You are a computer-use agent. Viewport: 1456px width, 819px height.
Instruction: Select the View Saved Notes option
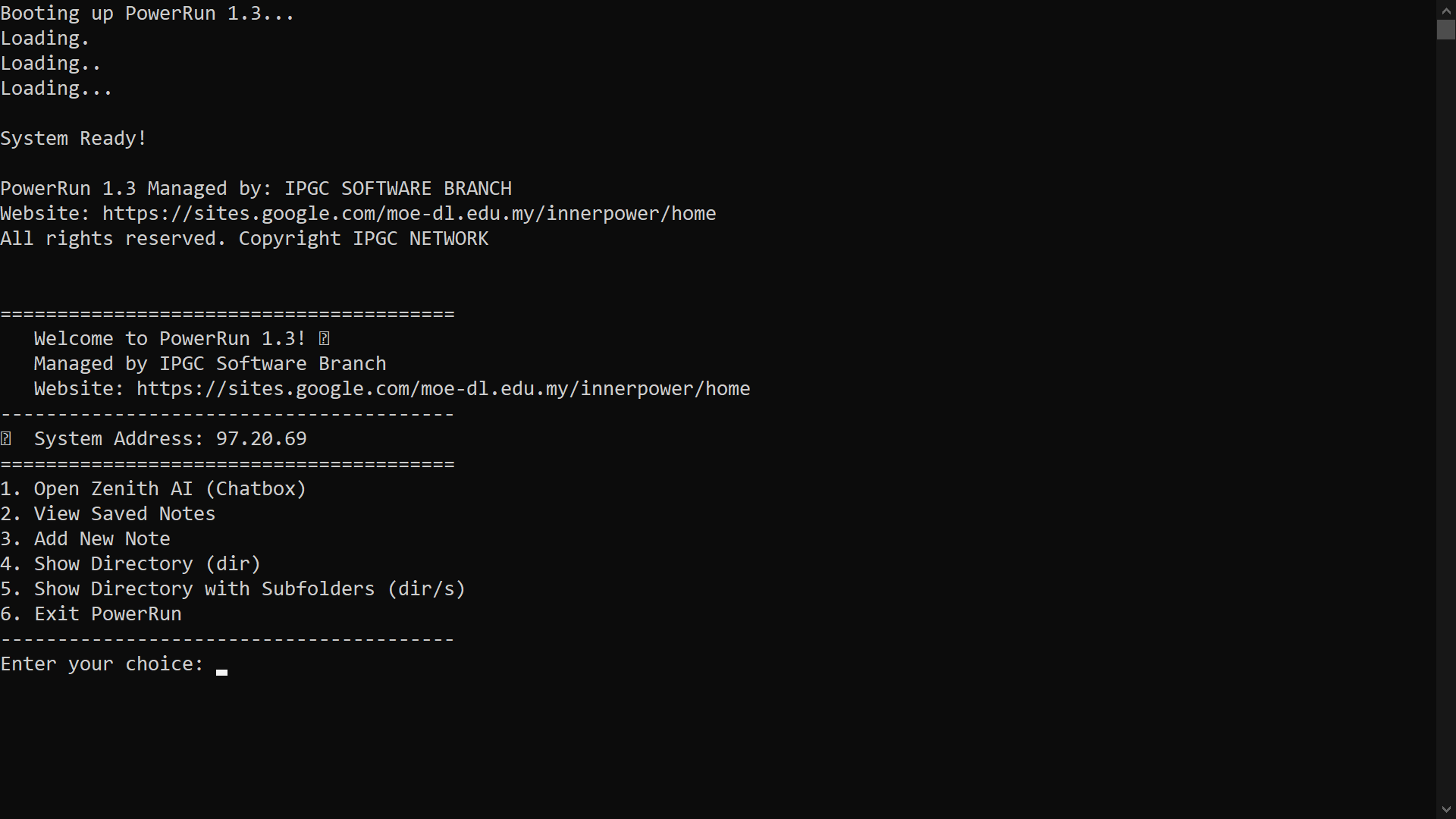[108, 514]
